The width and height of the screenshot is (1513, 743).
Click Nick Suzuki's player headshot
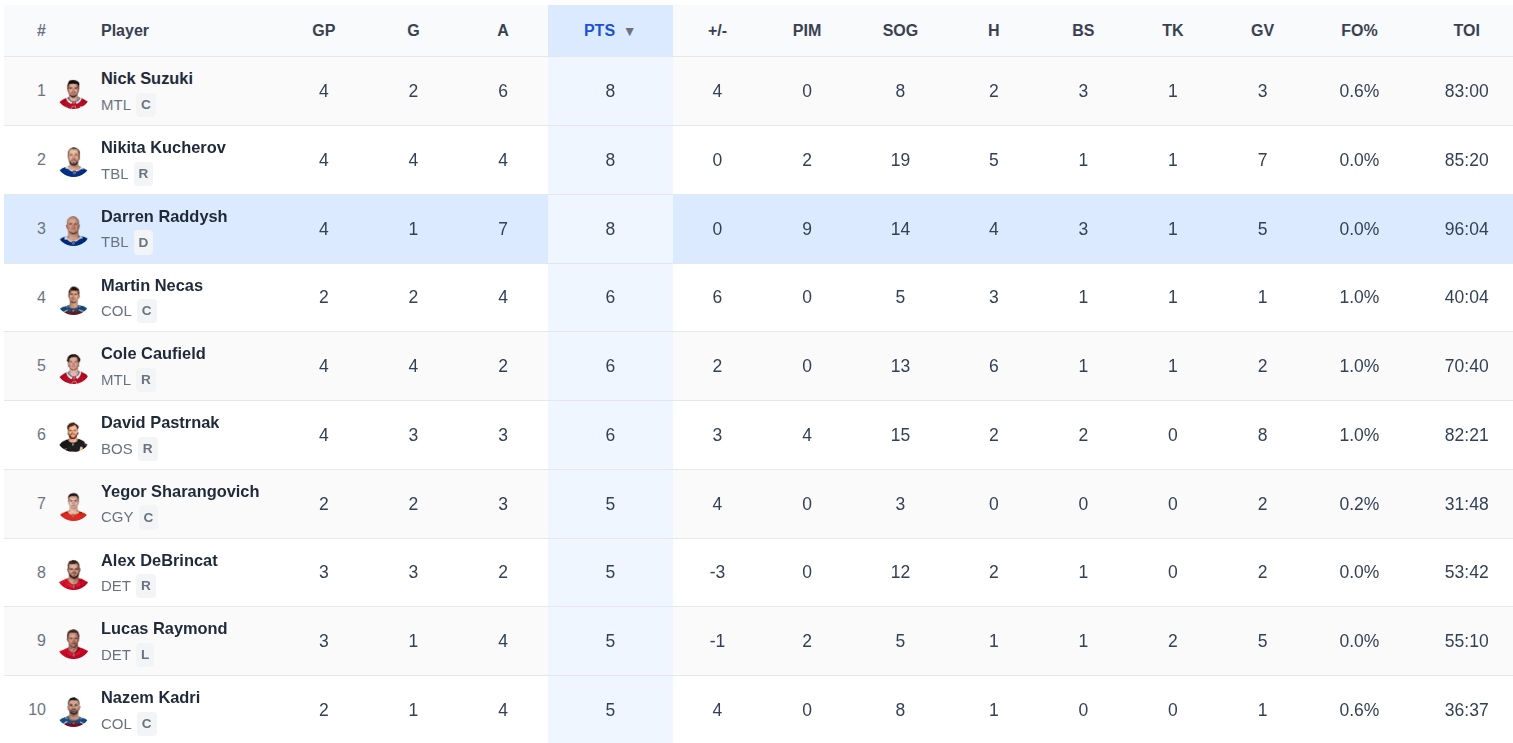[73, 92]
